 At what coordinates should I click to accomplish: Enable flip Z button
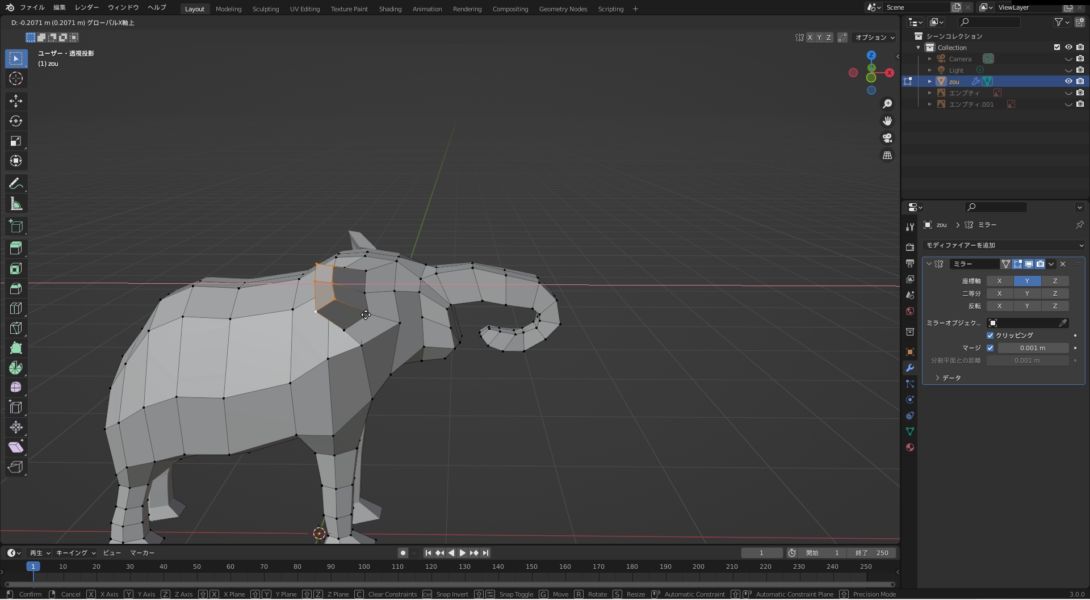(x=1055, y=306)
